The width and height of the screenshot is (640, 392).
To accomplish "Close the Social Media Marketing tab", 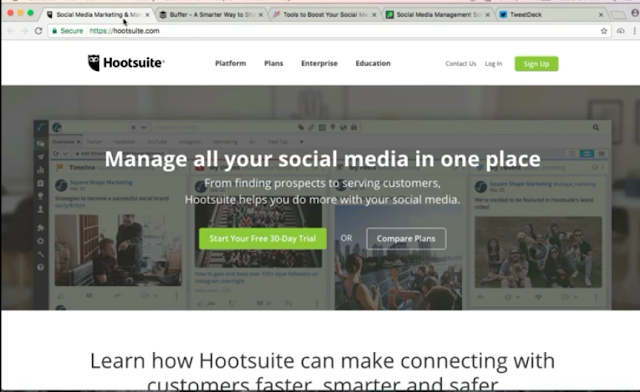I will pyautogui.click(x=147, y=15).
